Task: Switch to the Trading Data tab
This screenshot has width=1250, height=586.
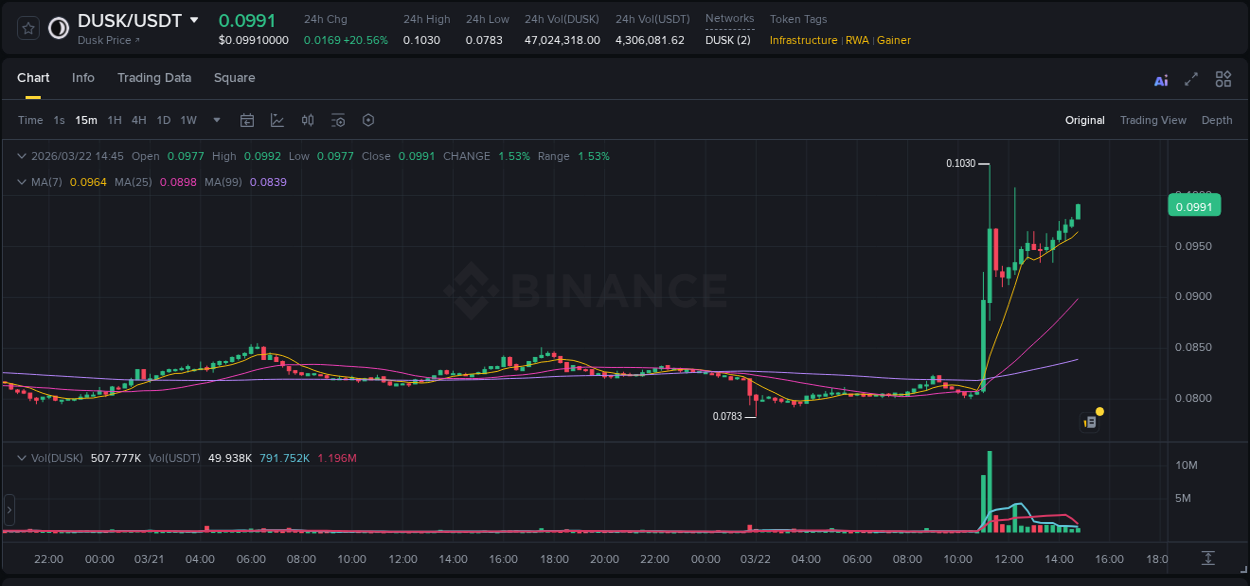Action: click(x=154, y=78)
